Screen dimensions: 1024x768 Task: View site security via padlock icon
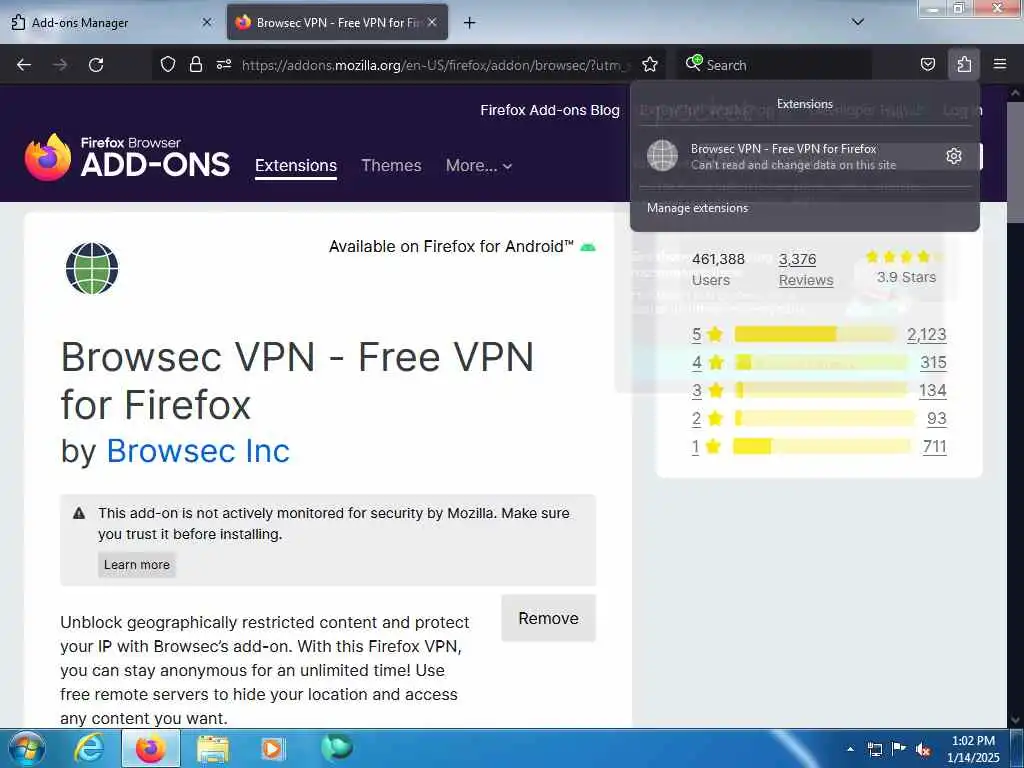click(195, 64)
